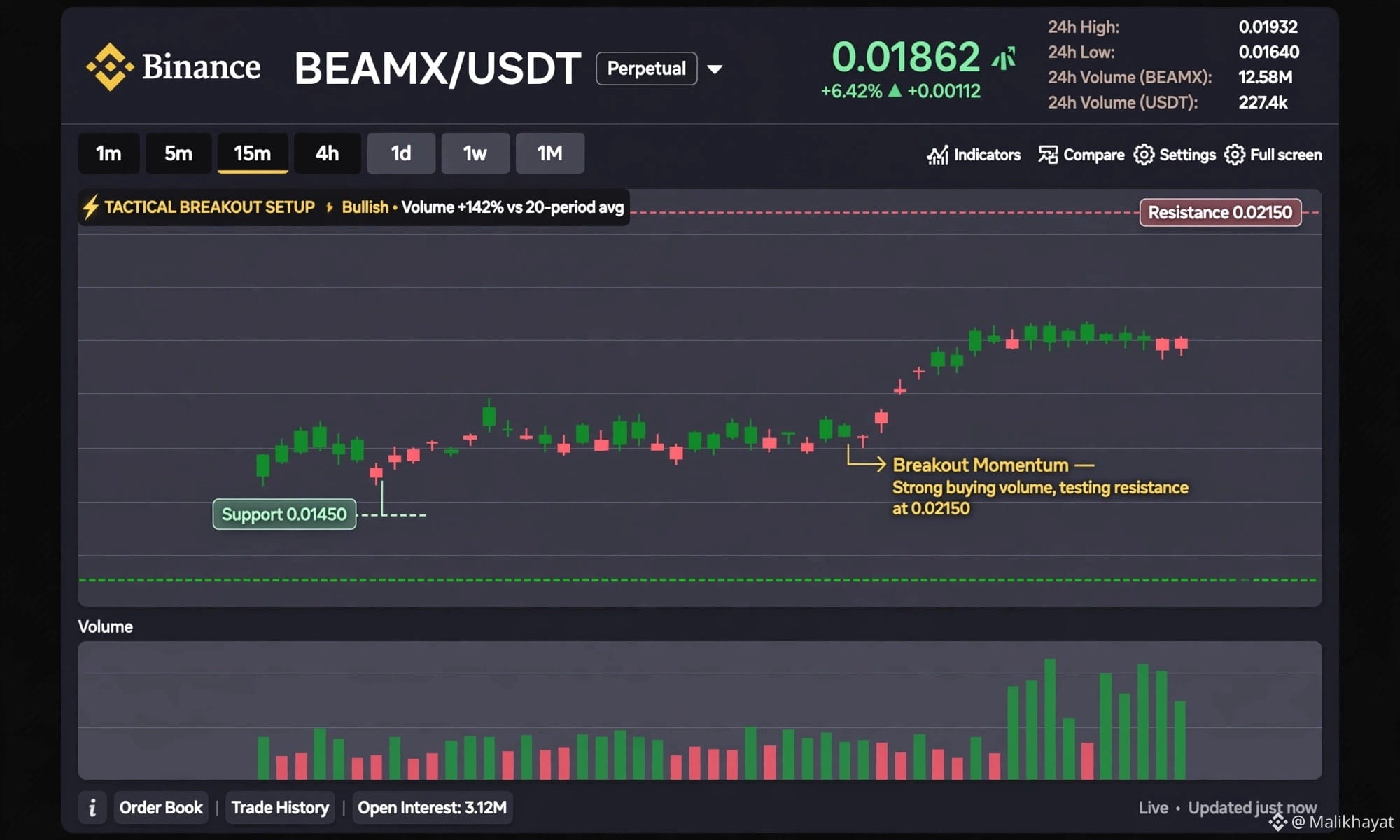This screenshot has height=840, width=1400.
Task: Click the green dashed support line
Action: pos(698,580)
